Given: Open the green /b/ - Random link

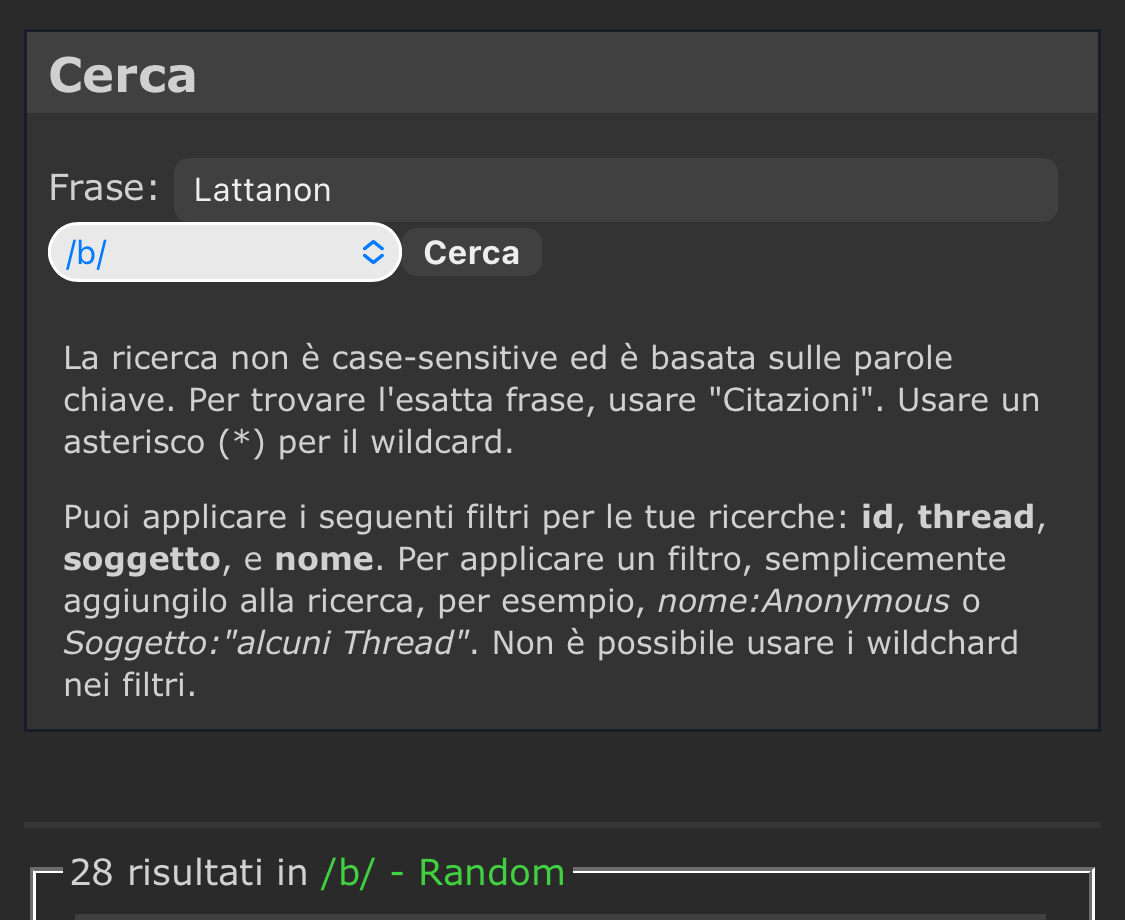Looking at the screenshot, I should pyautogui.click(x=442, y=873).
